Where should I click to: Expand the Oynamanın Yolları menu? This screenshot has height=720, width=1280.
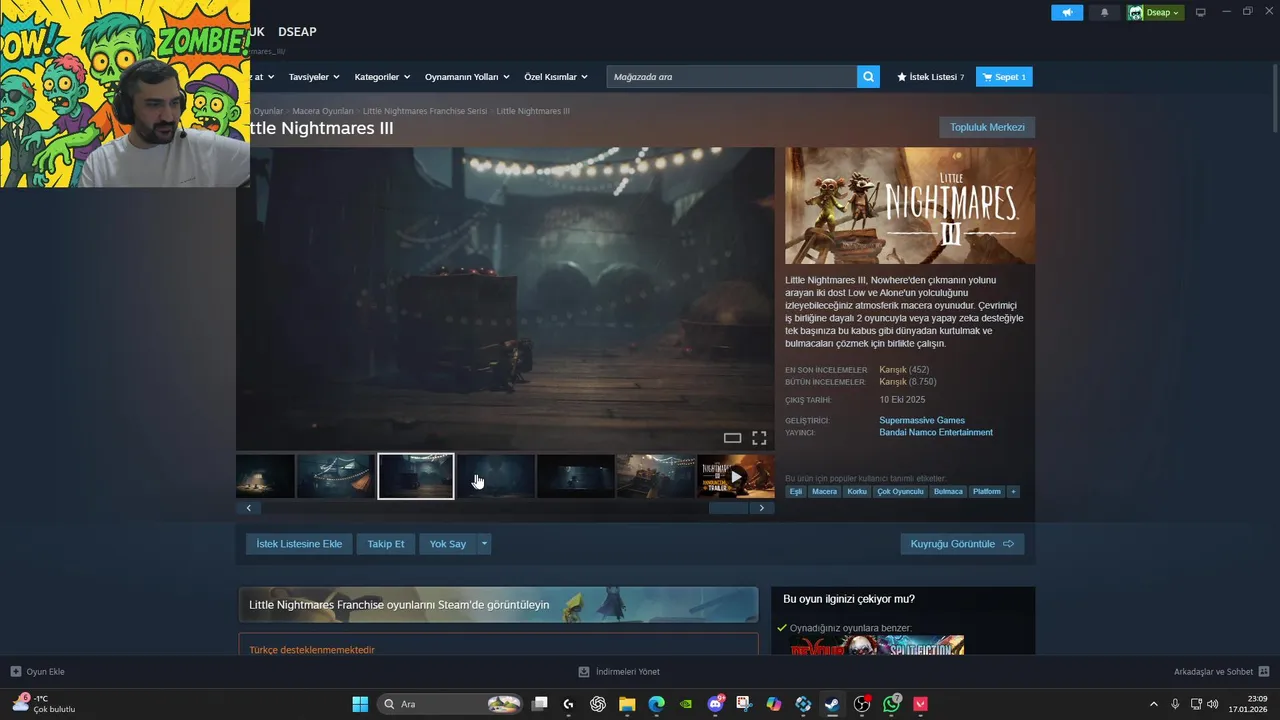pyautogui.click(x=467, y=77)
